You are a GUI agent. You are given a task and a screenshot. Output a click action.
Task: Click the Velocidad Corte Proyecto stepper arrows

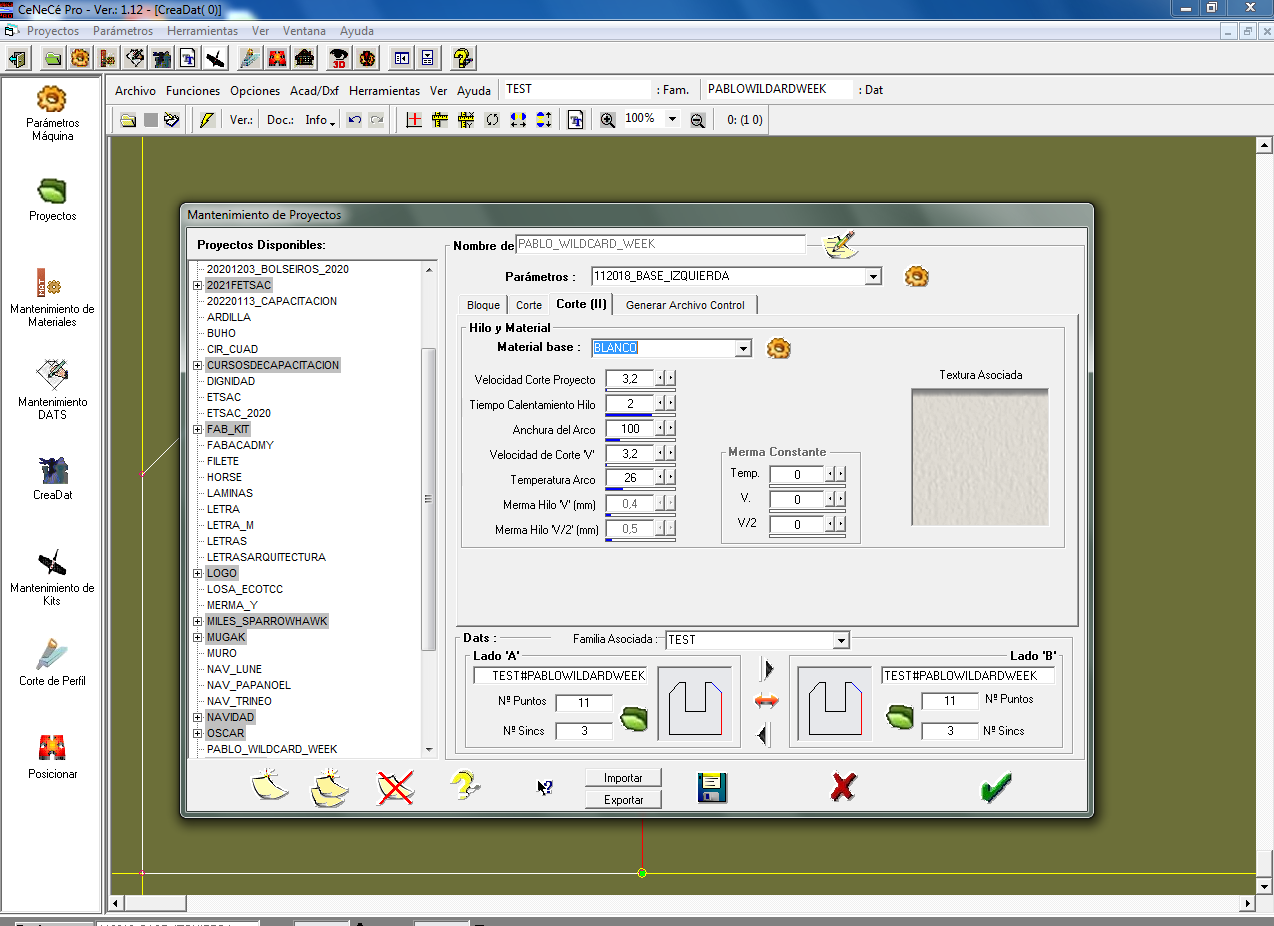point(665,379)
